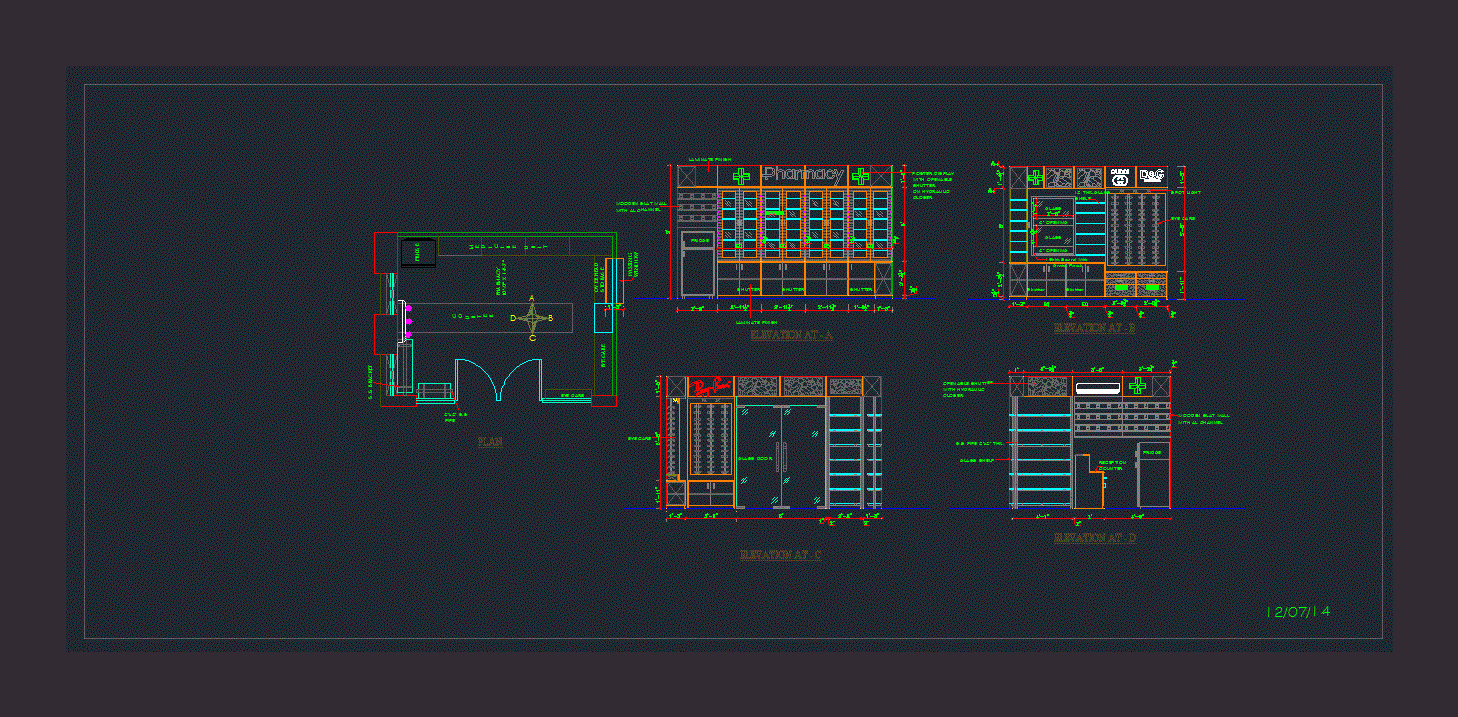Click the "OPENABLE SHUTTER" note in Elevation D
The height and width of the screenshot is (717, 1458).
(968, 388)
